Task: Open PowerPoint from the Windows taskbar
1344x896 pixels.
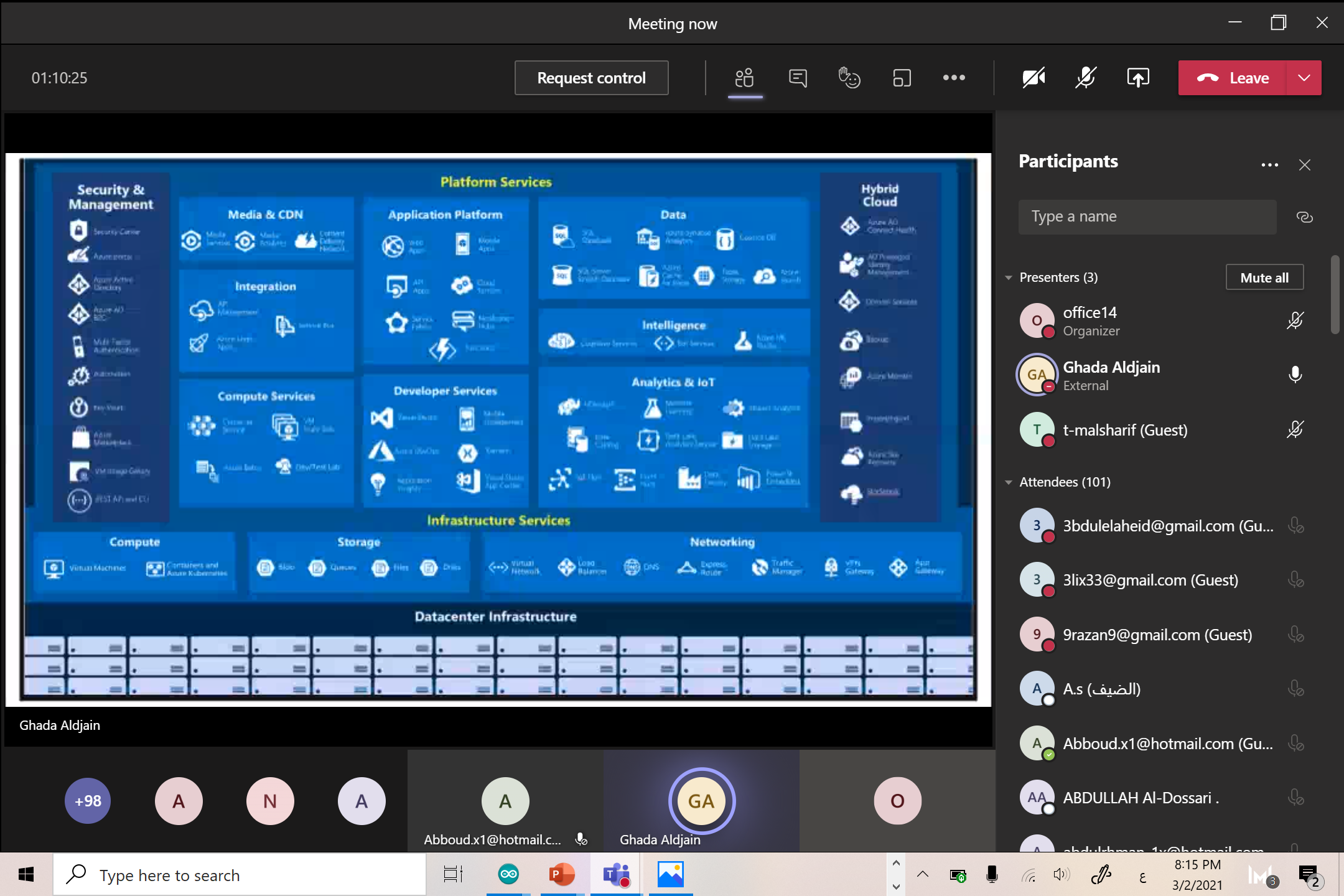Action: click(x=562, y=875)
